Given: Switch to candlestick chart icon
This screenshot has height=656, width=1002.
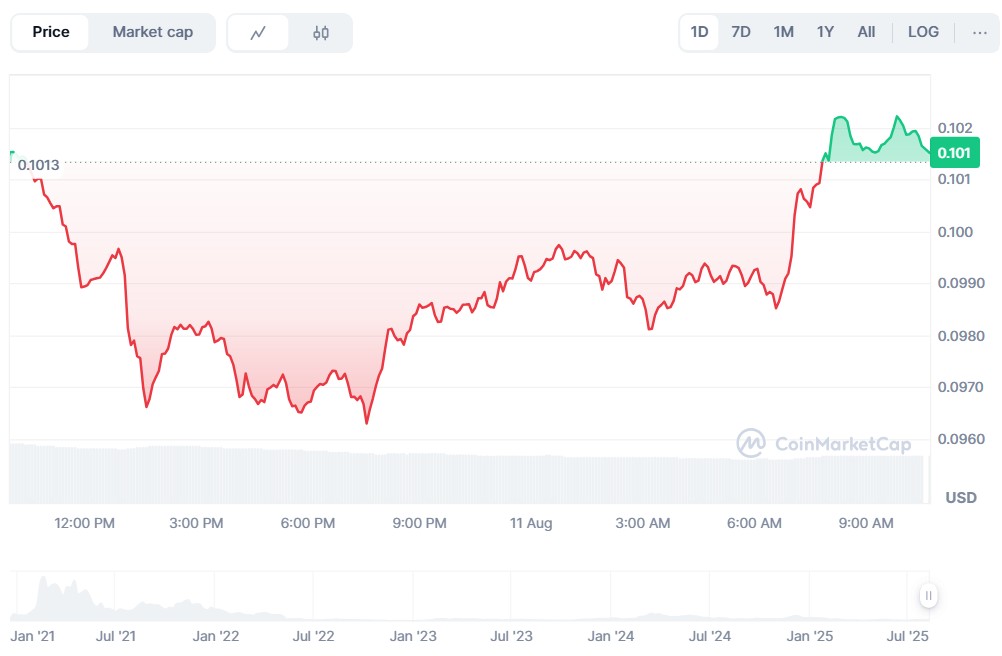Looking at the screenshot, I should click(320, 32).
